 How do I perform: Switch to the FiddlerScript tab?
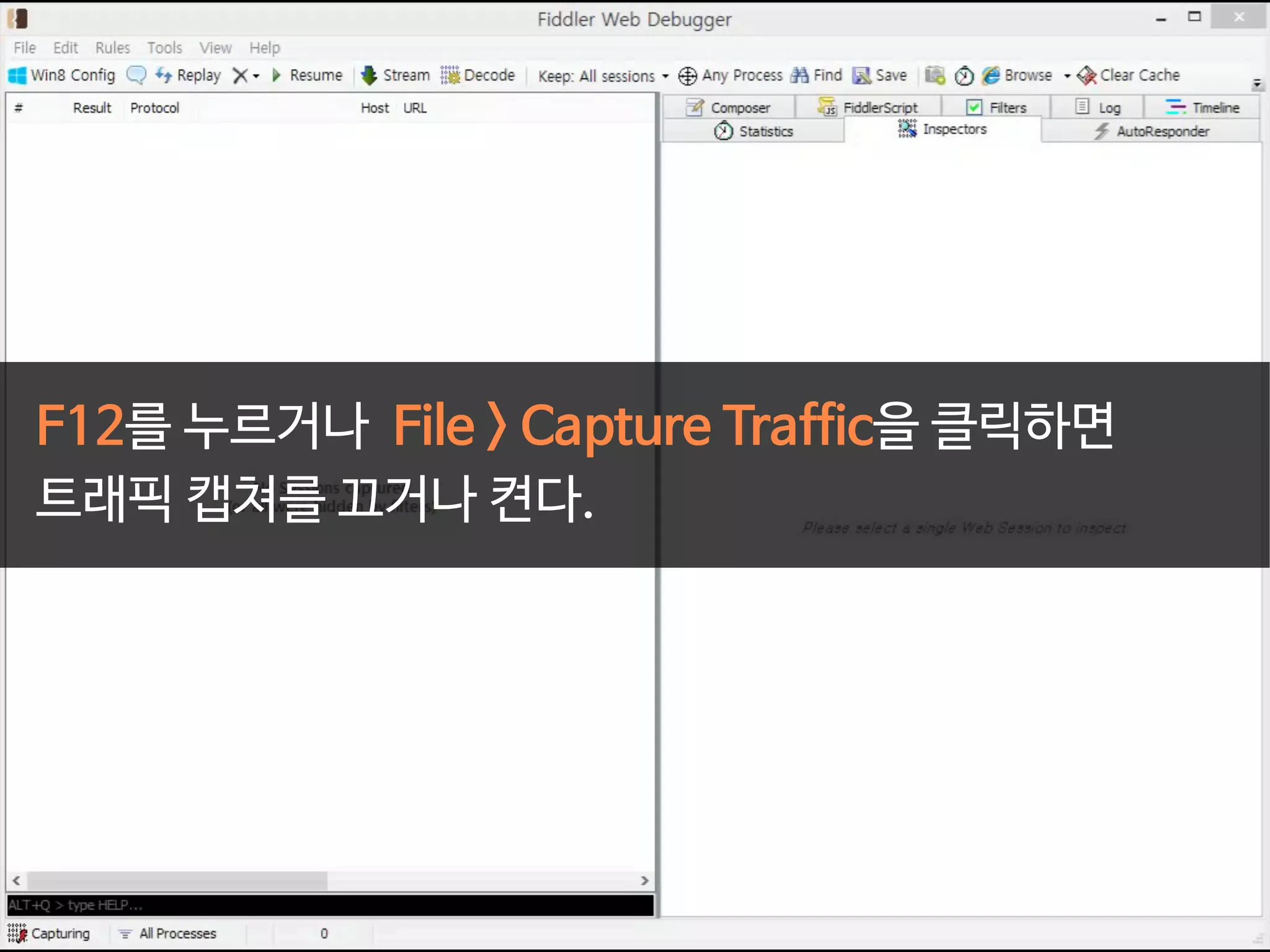[868, 107]
